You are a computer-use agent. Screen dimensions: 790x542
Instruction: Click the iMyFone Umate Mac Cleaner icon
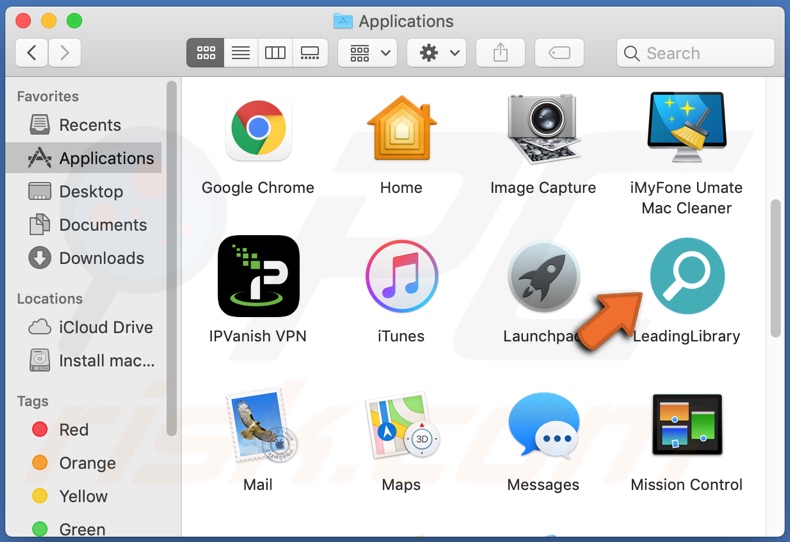(687, 127)
